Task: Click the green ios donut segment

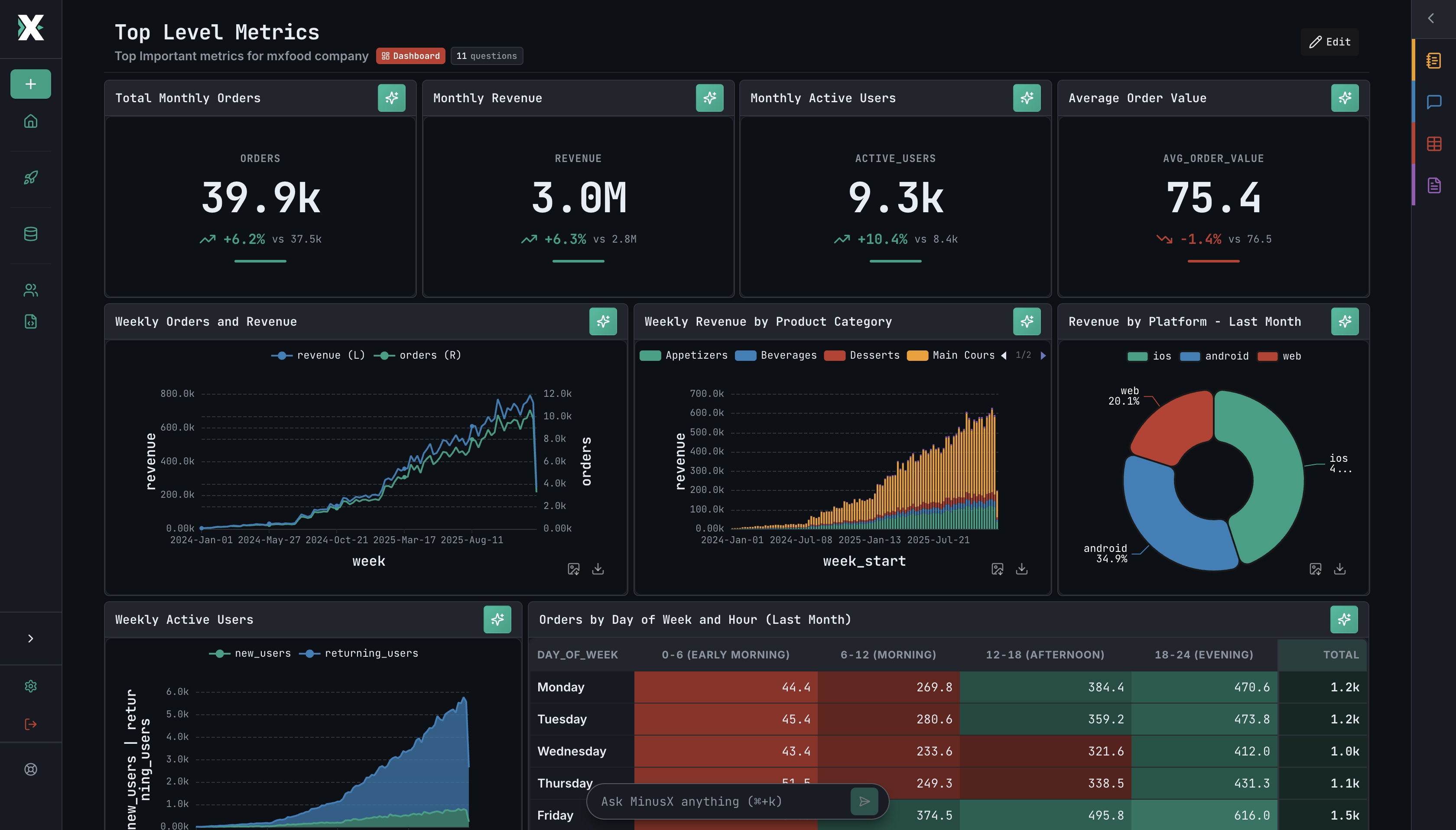Action: click(x=1277, y=467)
